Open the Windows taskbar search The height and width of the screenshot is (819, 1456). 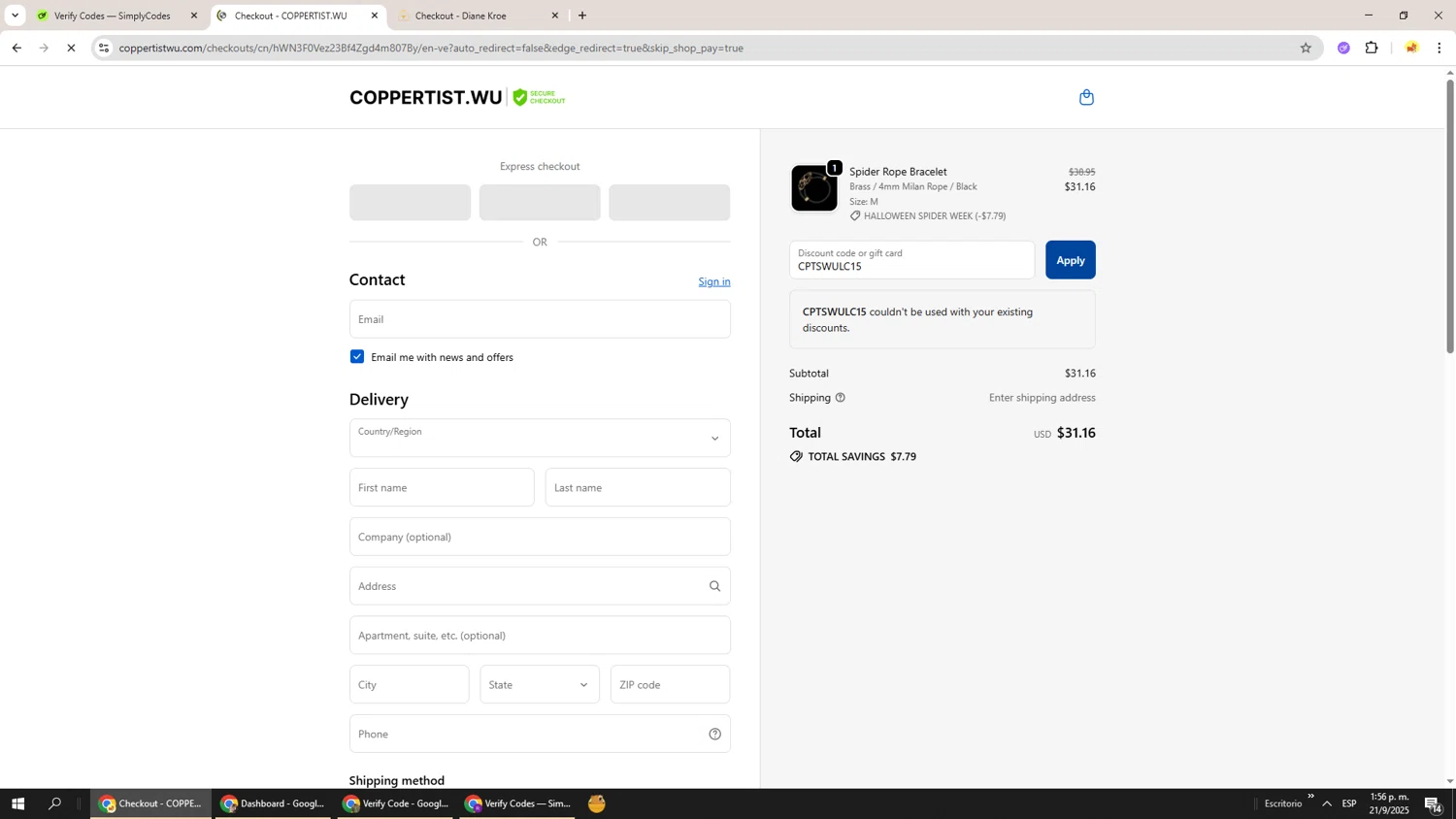pyautogui.click(x=55, y=803)
